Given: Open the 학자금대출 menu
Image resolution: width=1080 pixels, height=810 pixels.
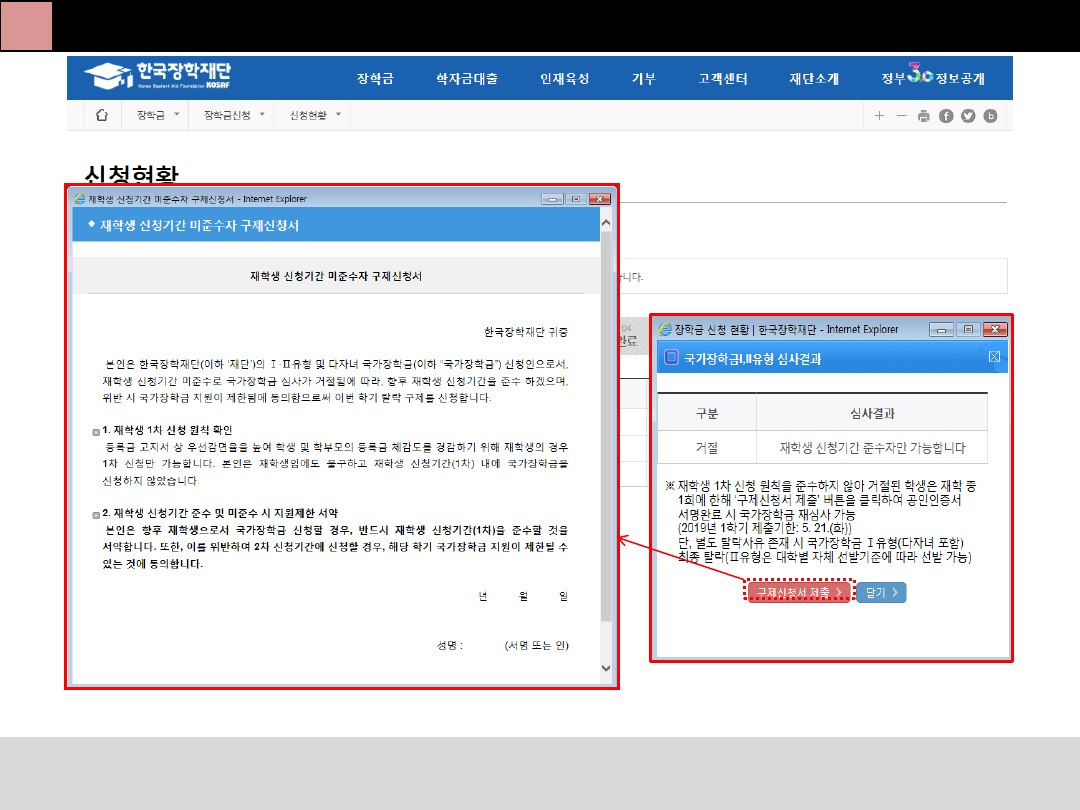Looking at the screenshot, I should [466, 79].
